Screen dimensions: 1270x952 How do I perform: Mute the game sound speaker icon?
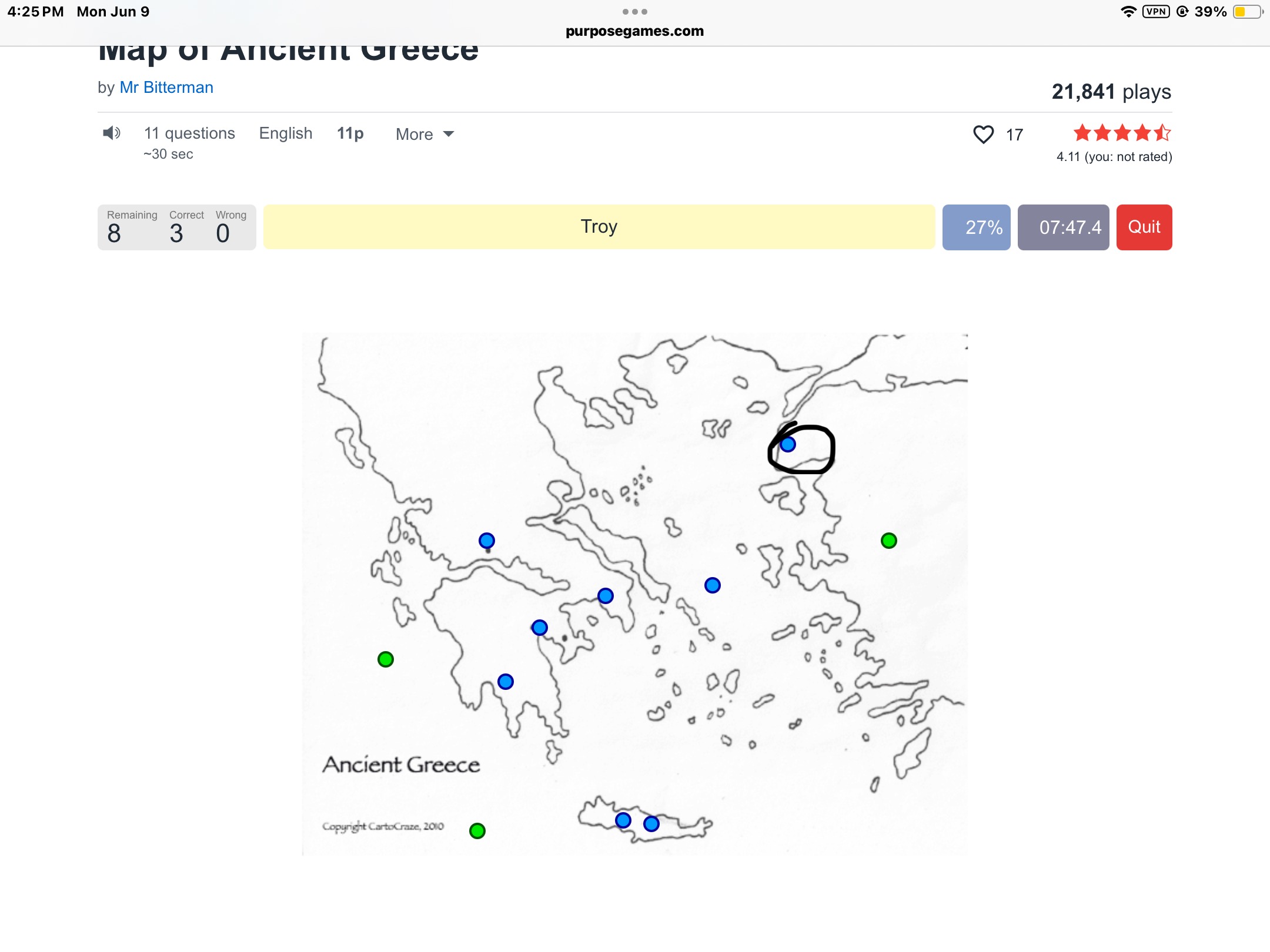(x=111, y=133)
